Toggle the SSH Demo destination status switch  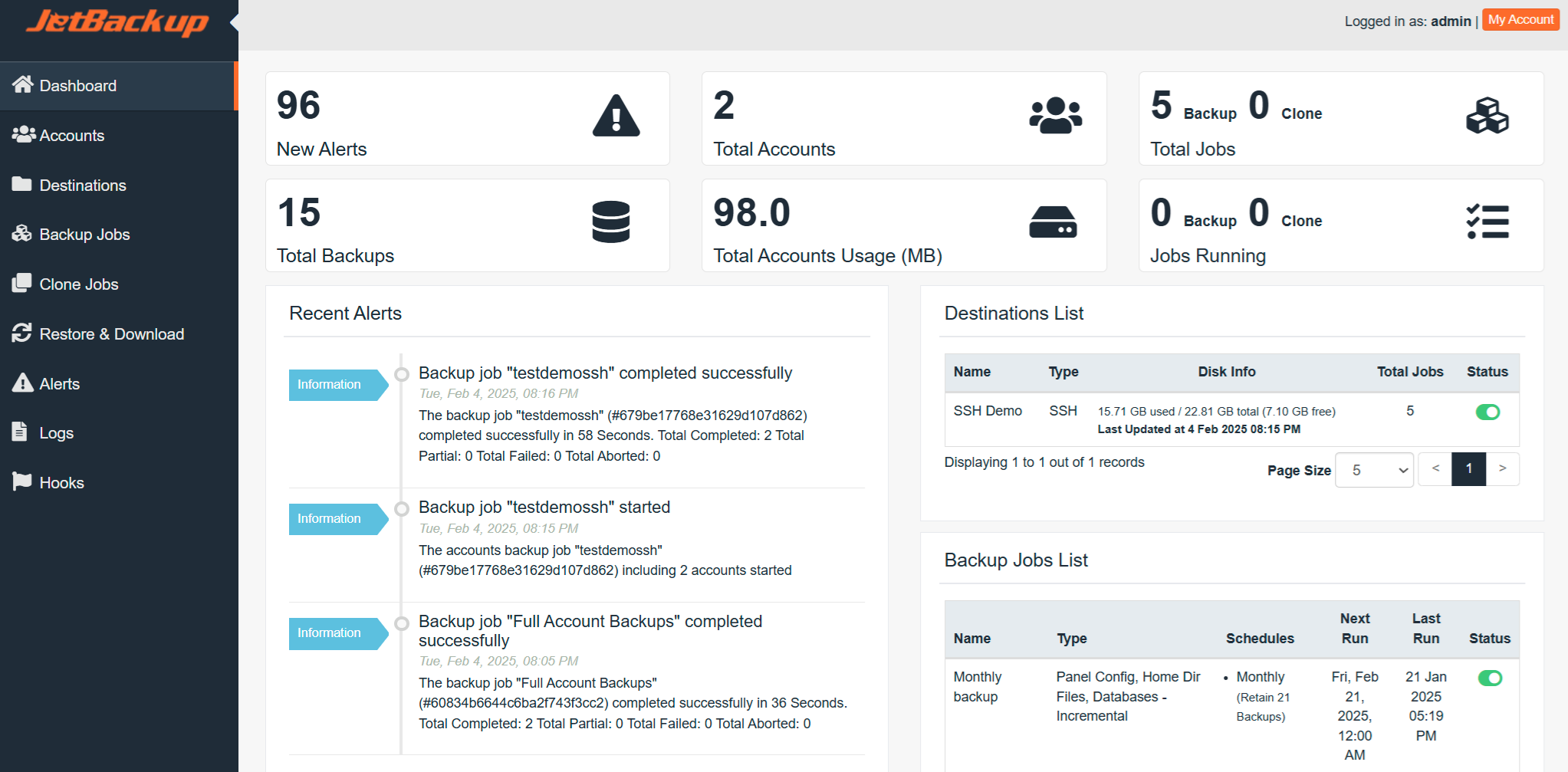1487,412
